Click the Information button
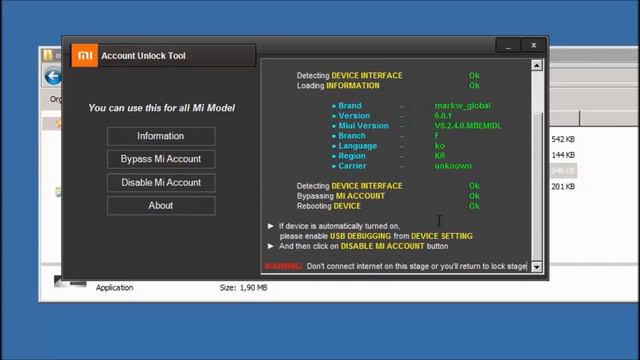Screen dimensions: 640x360 point(161,136)
